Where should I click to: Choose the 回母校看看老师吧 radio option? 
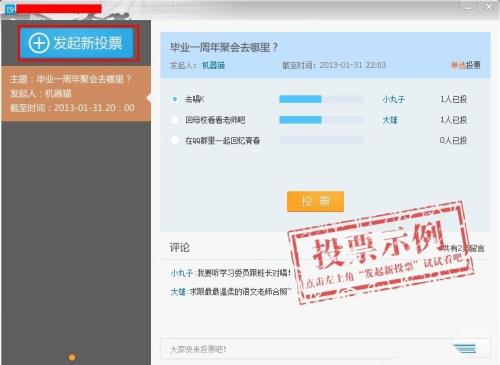coord(175,120)
